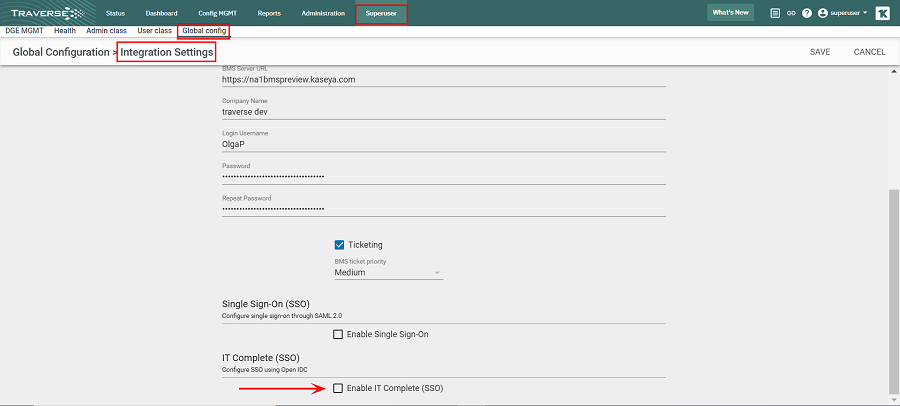Click the Company Name field
900x406 pixels.
coord(444,112)
